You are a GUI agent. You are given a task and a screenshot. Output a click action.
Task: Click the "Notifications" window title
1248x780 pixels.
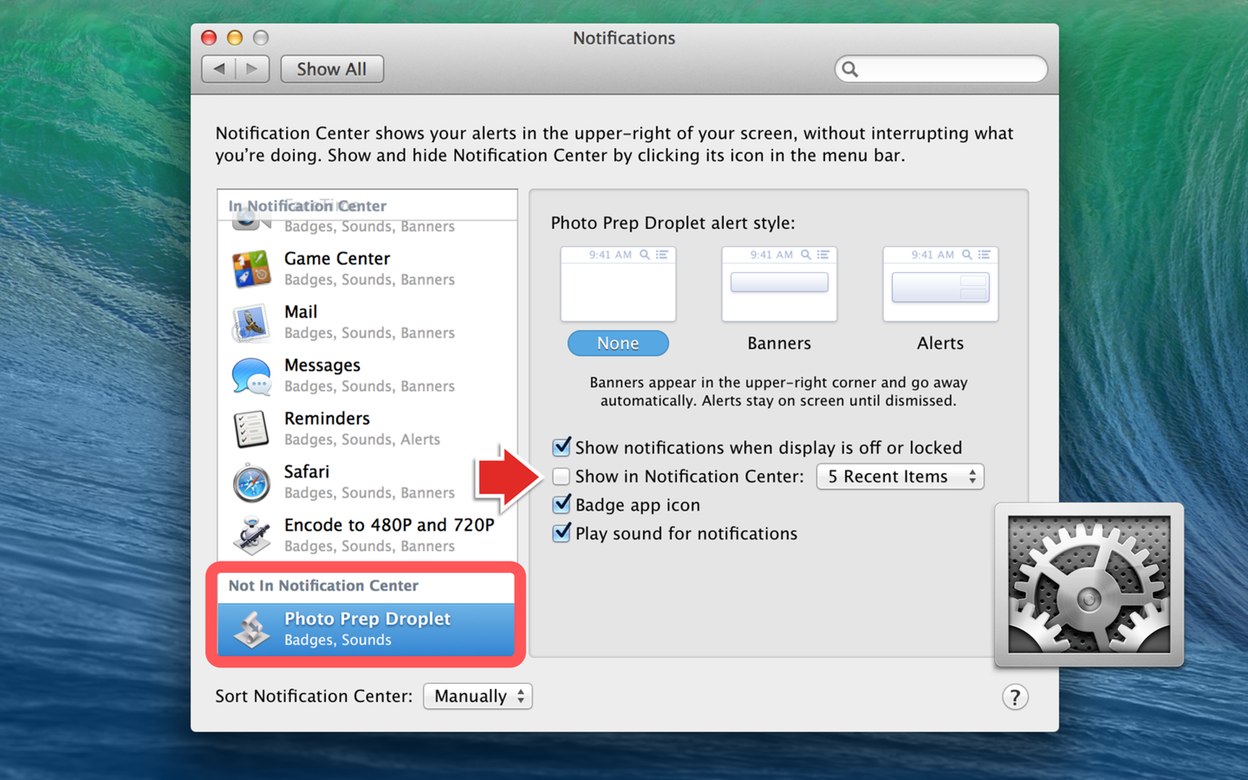[x=624, y=38]
